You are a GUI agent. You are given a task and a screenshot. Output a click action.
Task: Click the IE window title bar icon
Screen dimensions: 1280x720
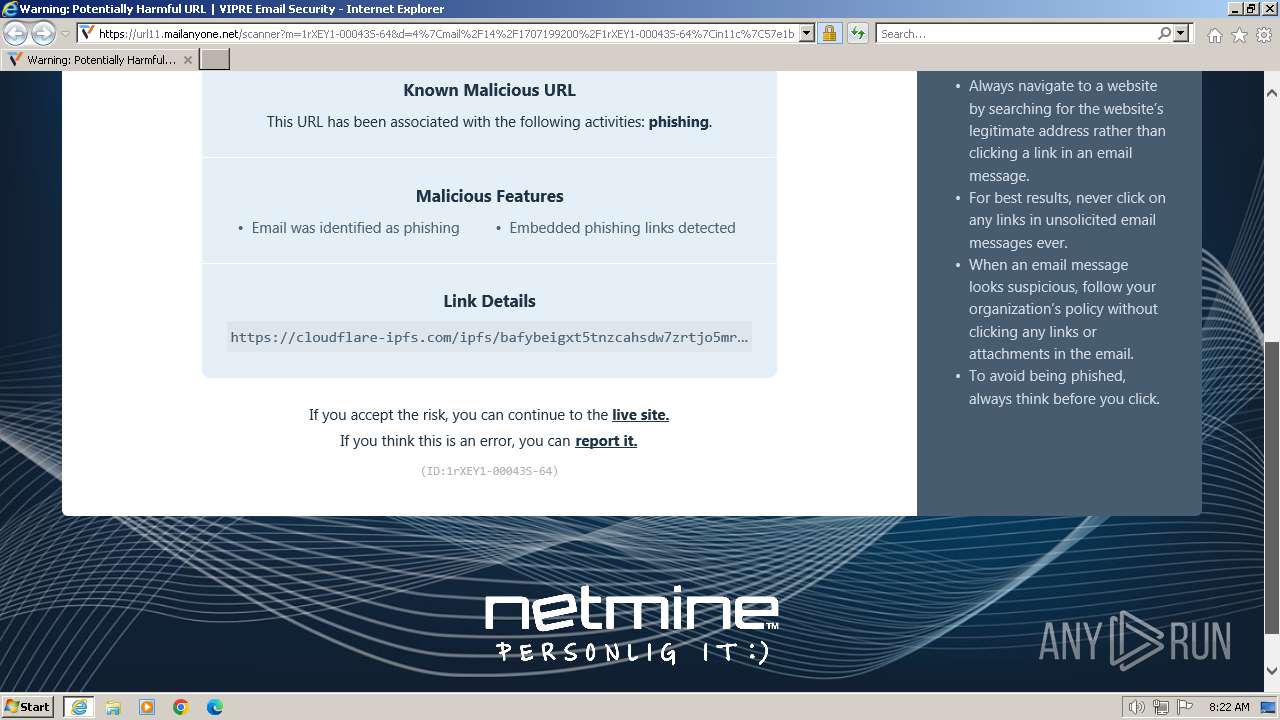[x=10, y=9]
